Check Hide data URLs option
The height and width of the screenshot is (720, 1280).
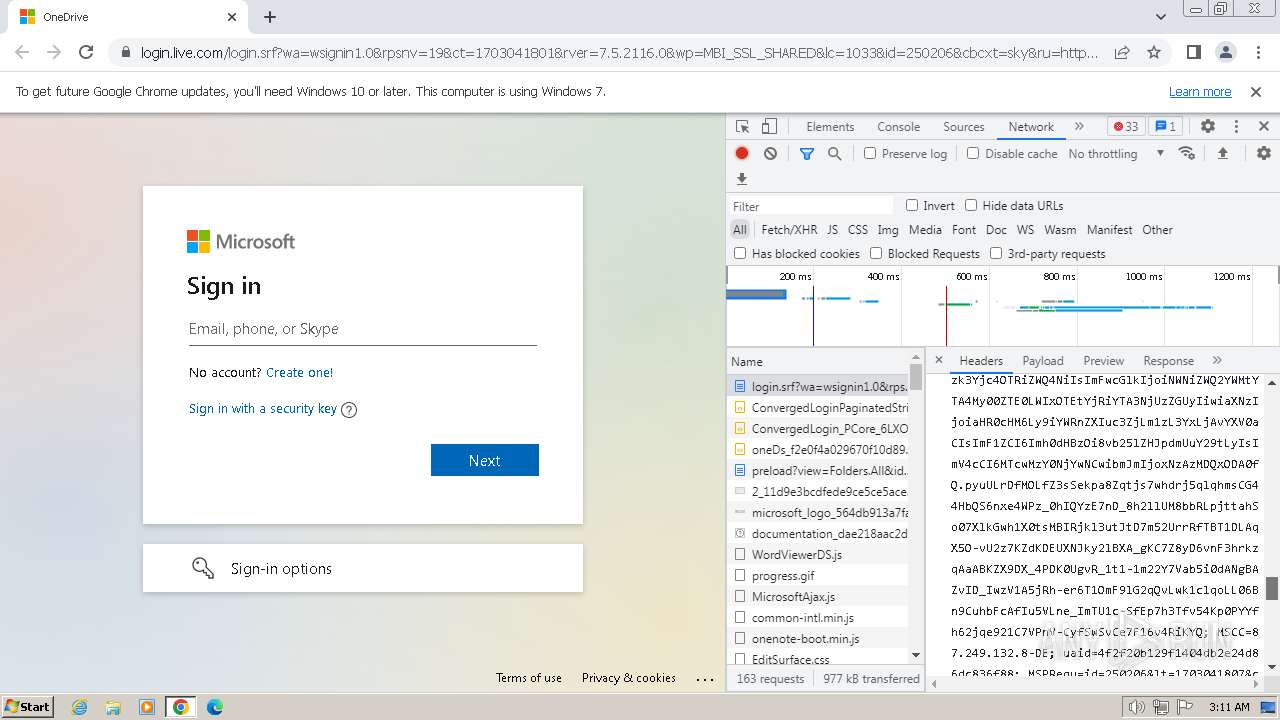tap(971, 205)
